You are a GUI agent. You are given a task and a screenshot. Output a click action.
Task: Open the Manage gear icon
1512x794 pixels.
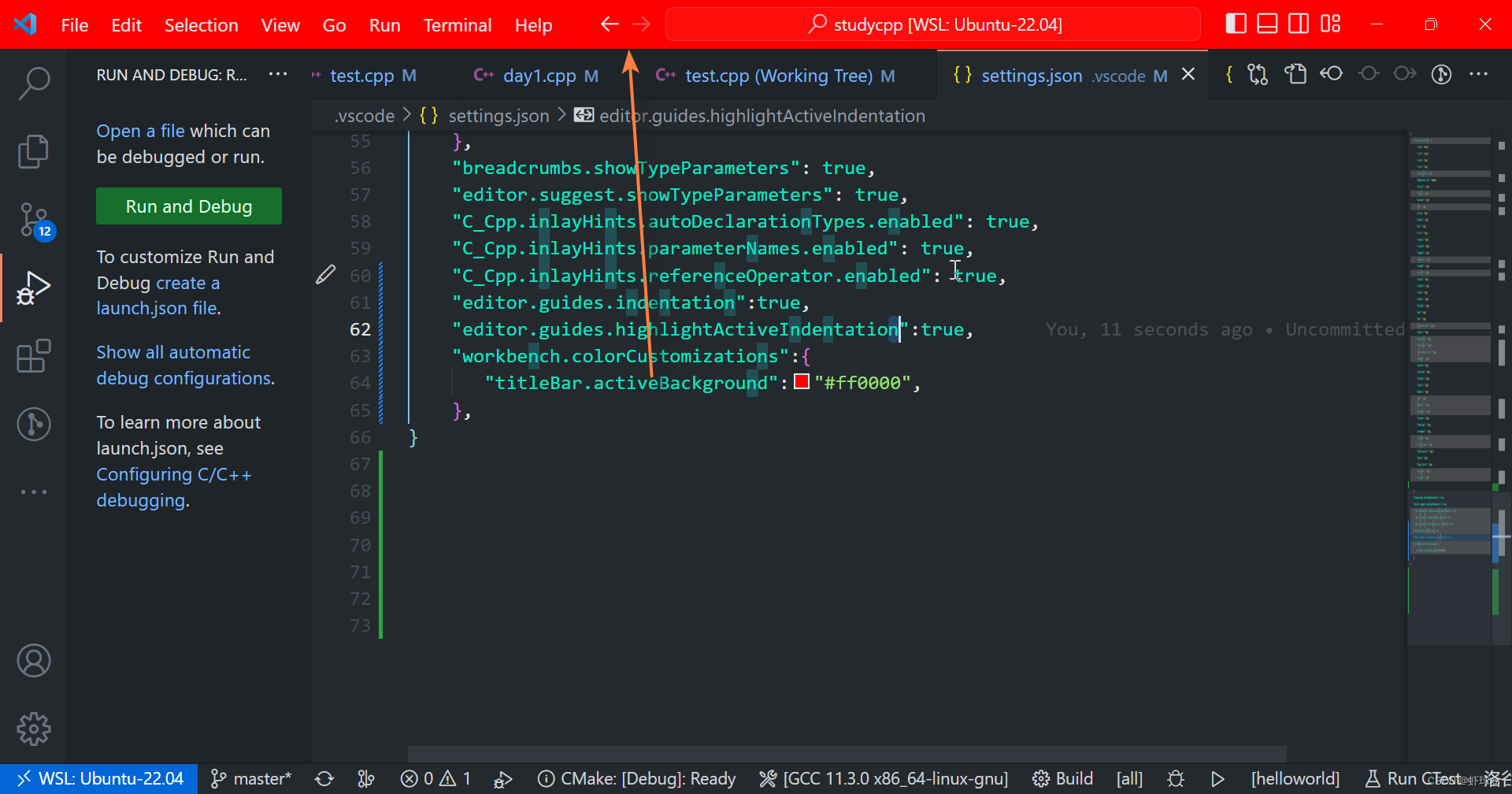pyautogui.click(x=34, y=729)
